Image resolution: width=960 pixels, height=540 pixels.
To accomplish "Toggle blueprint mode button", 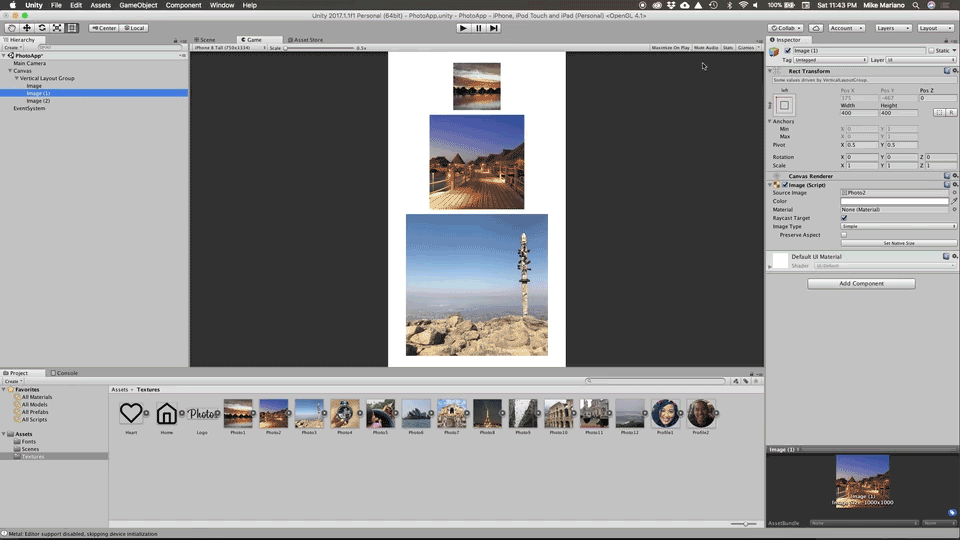I will pyautogui.click(x=939, y=113).
